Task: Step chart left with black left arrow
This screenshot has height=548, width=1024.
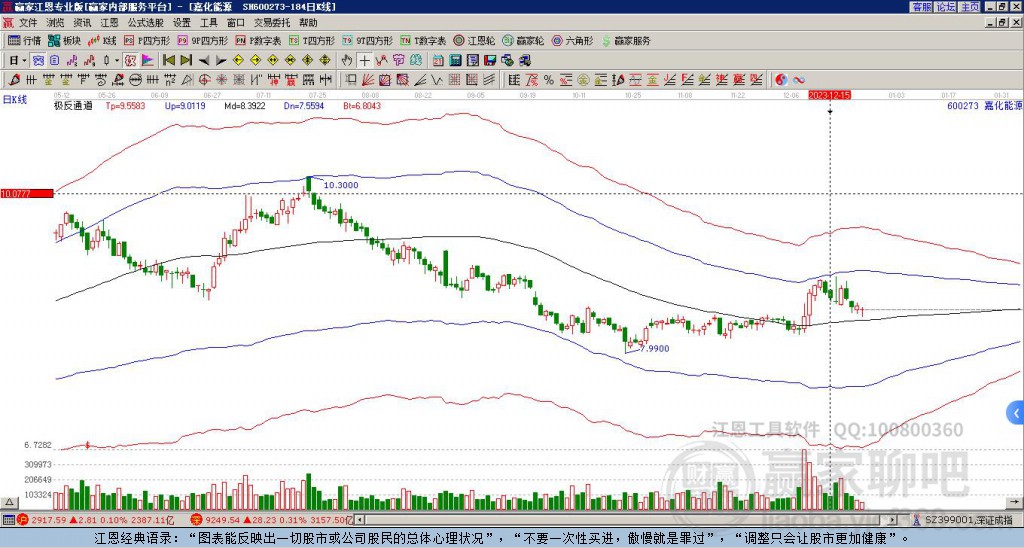Action: pos(204,60)
